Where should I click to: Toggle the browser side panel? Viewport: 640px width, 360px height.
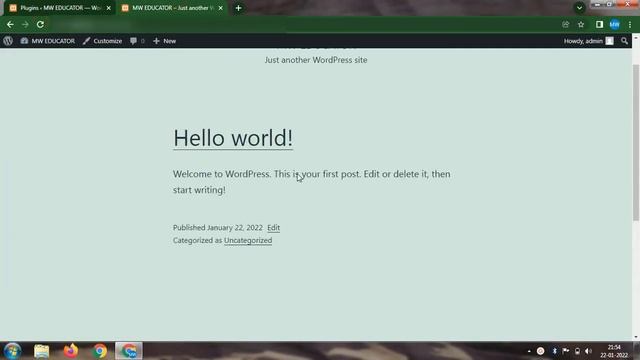[x=599, y=24]
